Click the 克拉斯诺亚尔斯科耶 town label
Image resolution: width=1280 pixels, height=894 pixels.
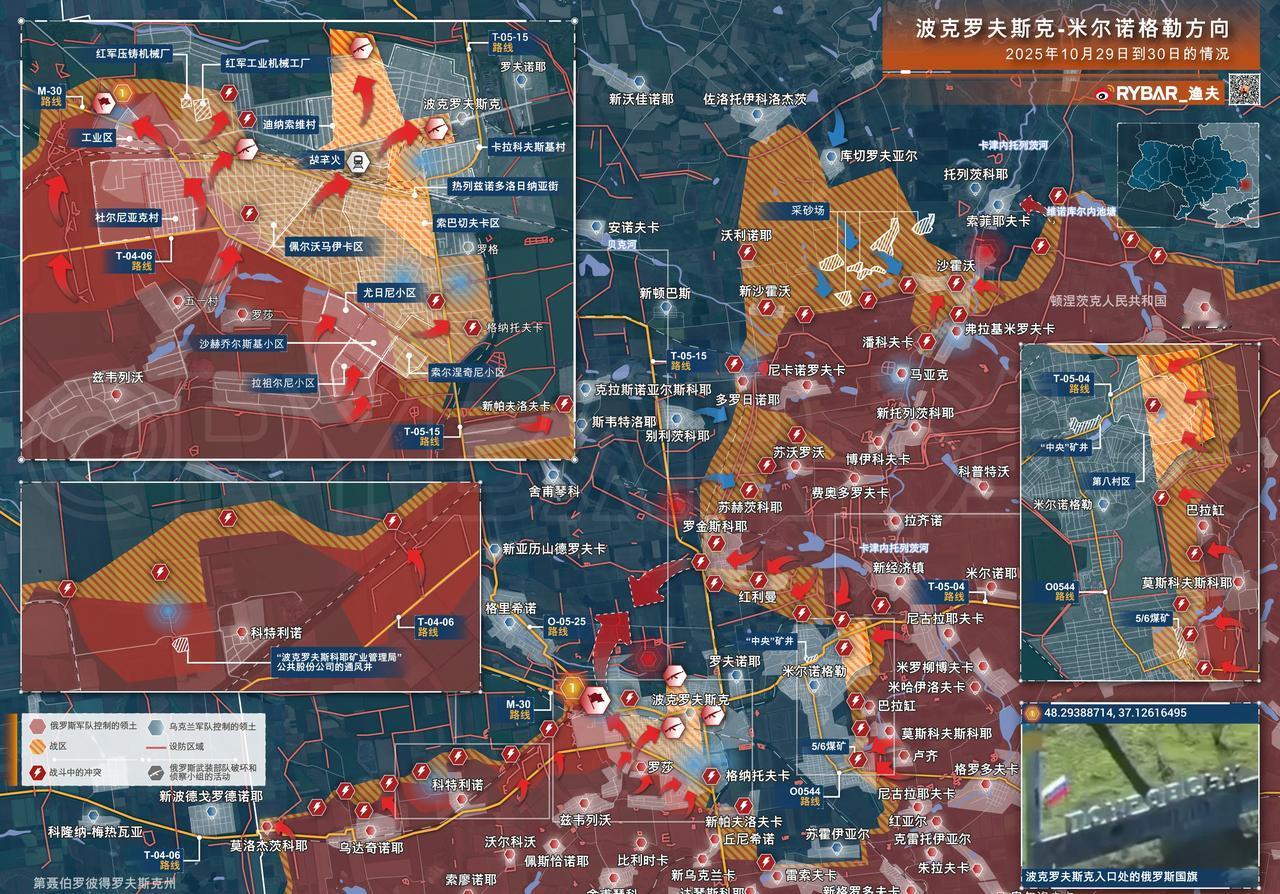(653, 389)
